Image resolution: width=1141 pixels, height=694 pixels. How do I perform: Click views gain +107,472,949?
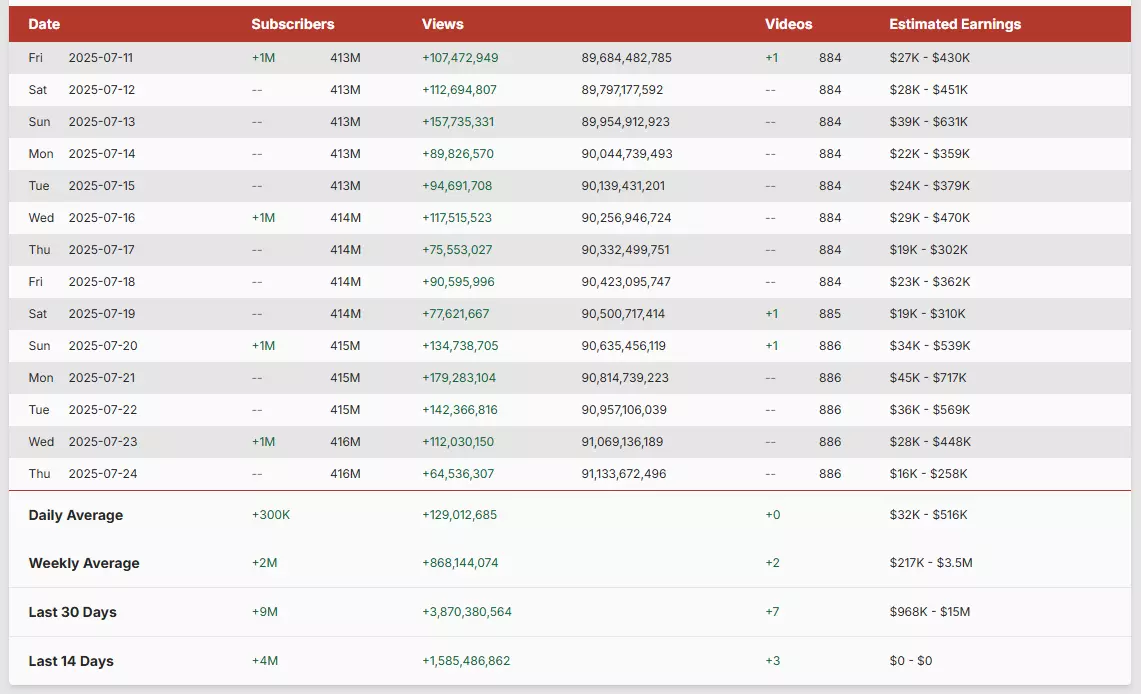460,57
